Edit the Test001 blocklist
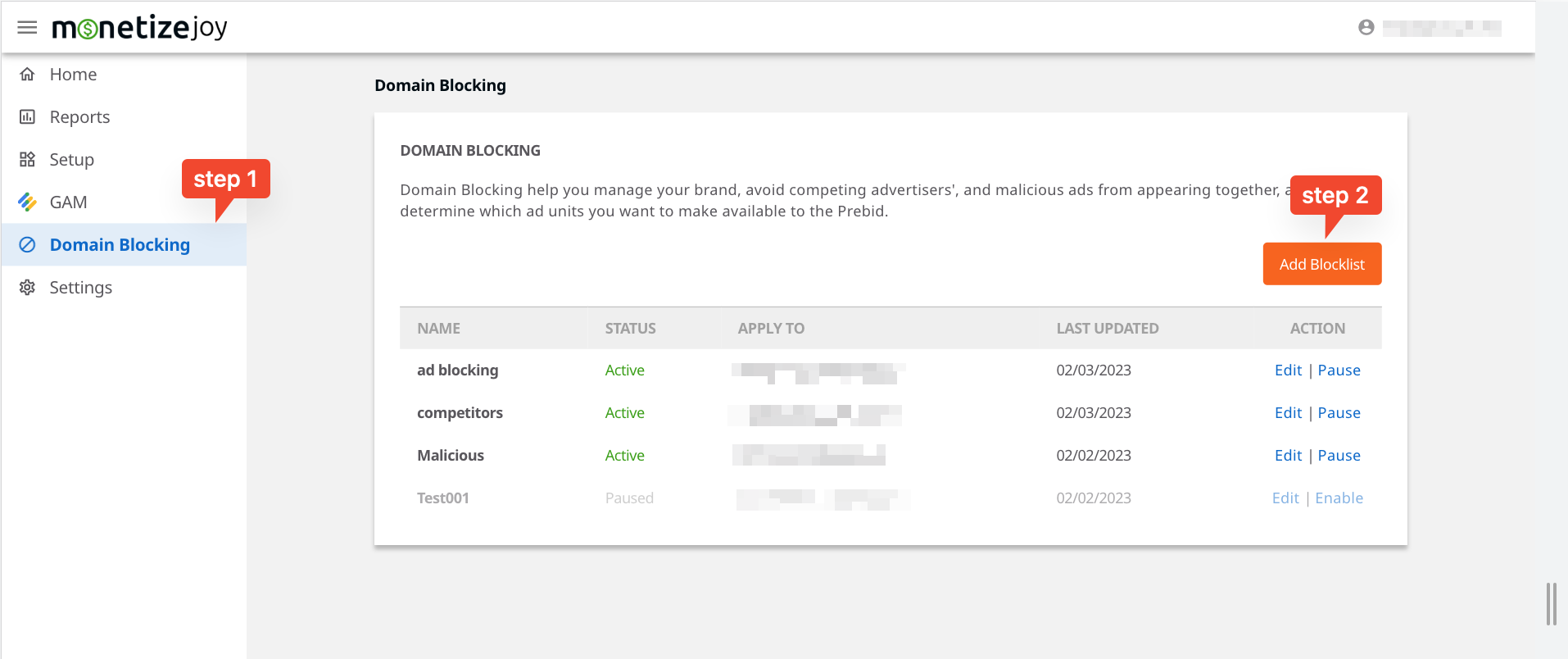The image size is (1568, 659). [x=1285, y=498]
